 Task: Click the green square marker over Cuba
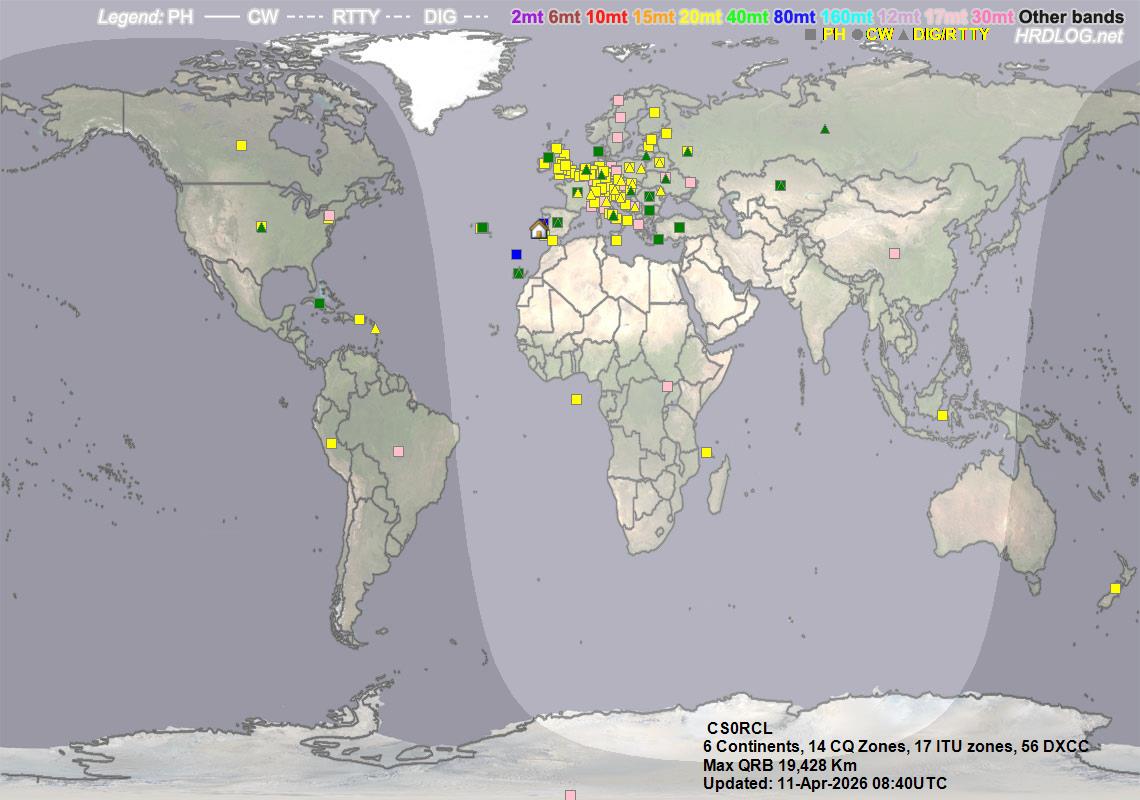pyautogui.click(x=319, y=303)
